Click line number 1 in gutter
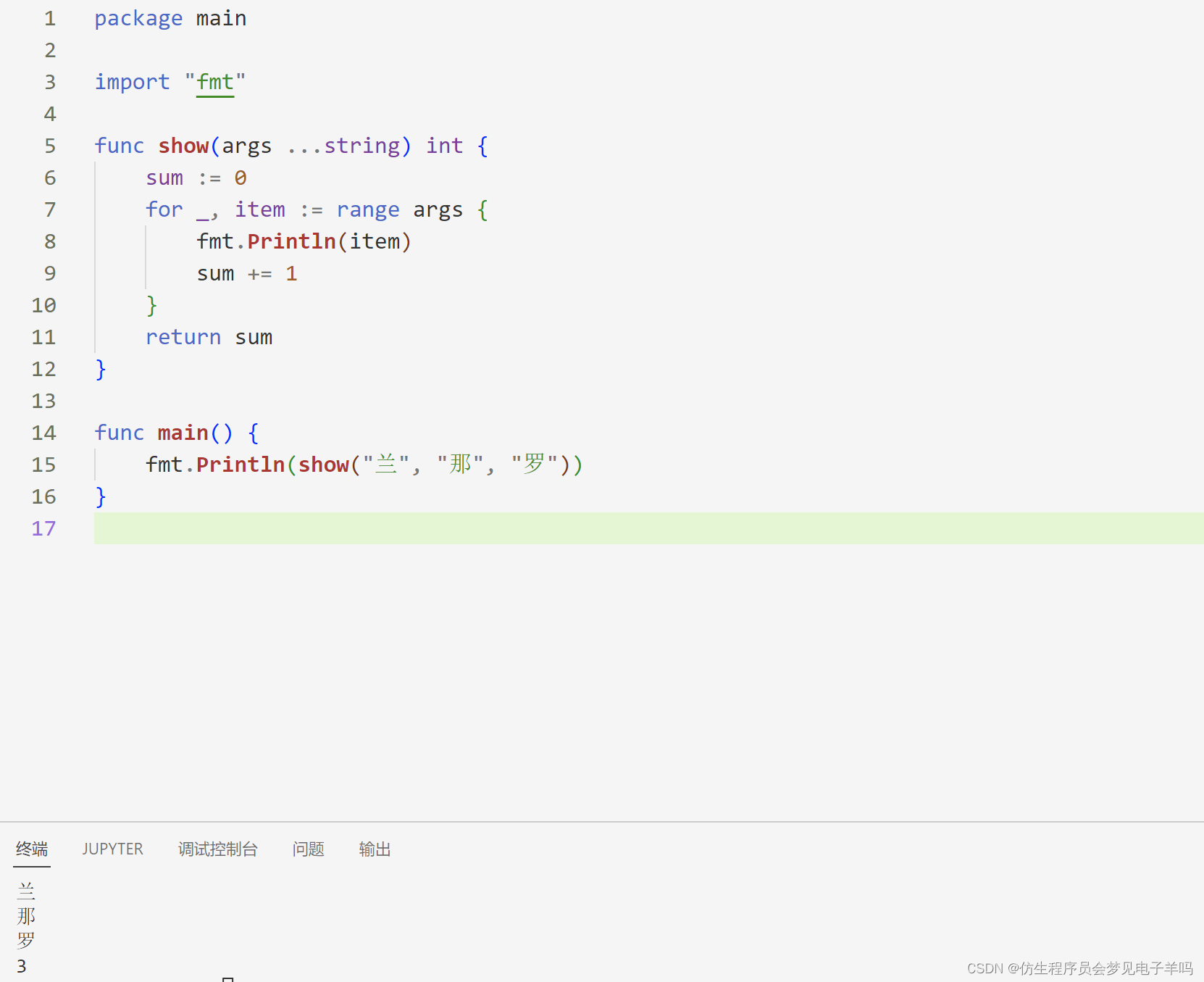This screenshot has height=982, width=1204. [49, 18]
